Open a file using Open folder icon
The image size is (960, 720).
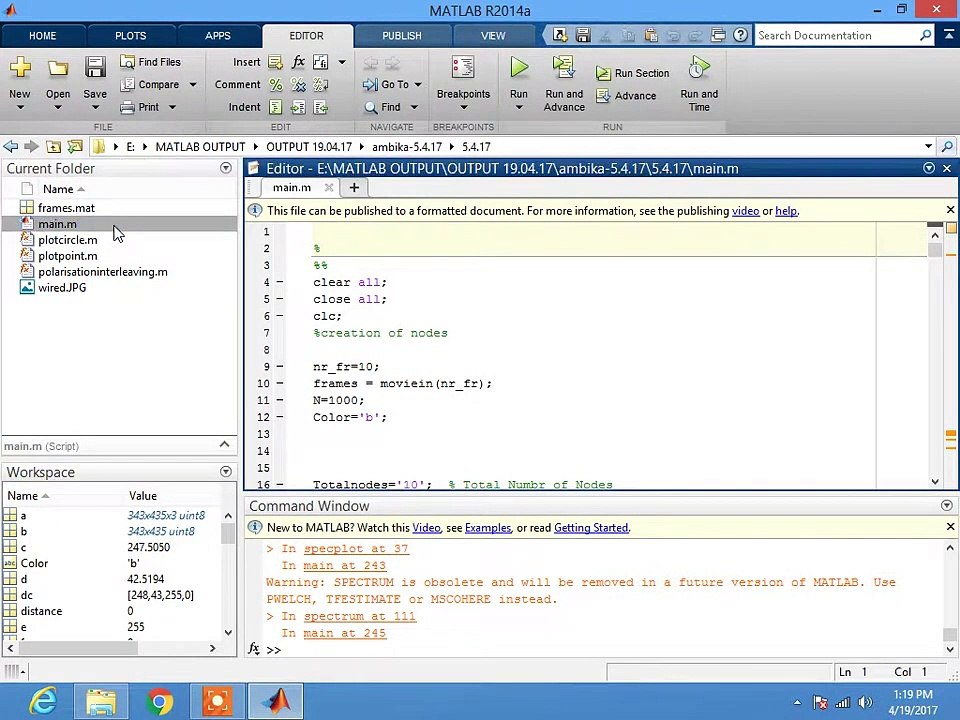pyautogui.click(x=58, y=67)
